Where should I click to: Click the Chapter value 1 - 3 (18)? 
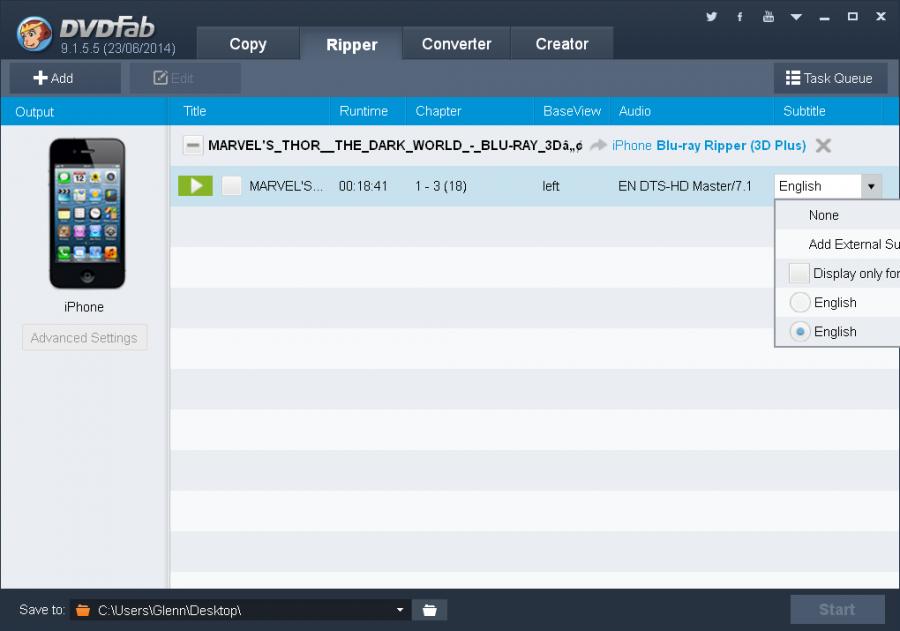[x=441, y=186]
